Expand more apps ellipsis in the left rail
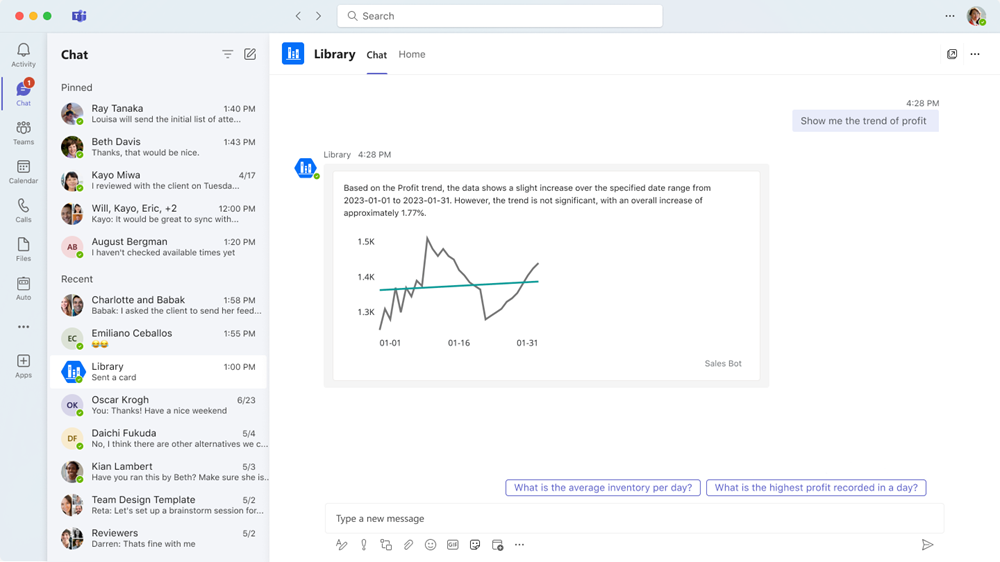 tap(23, 327)
